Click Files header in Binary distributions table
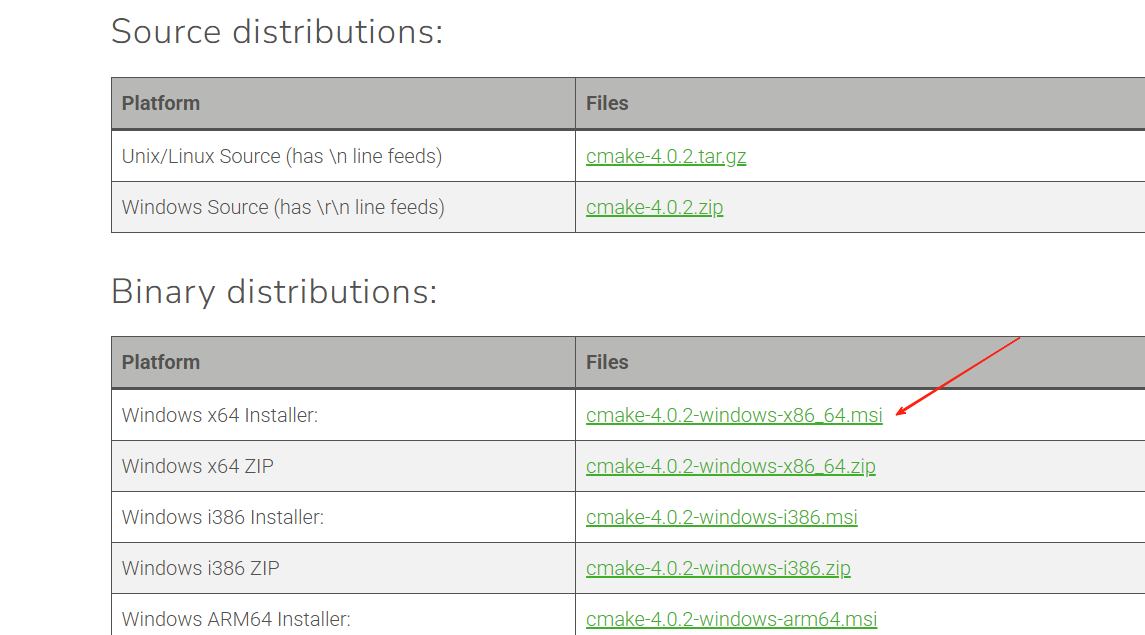Viewport: 1145px width, 635px height. [607, 362]
